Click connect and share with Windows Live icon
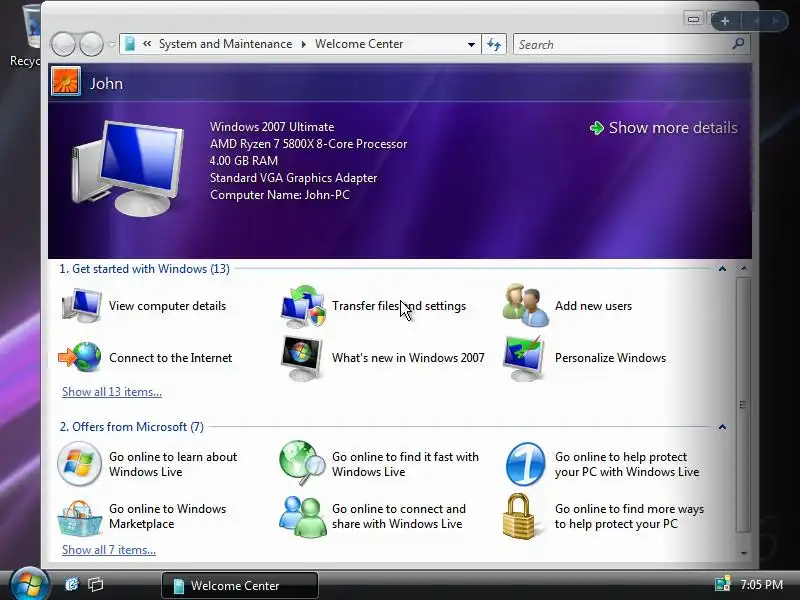This screenshot has width=800, height=600. pos(303,516)
